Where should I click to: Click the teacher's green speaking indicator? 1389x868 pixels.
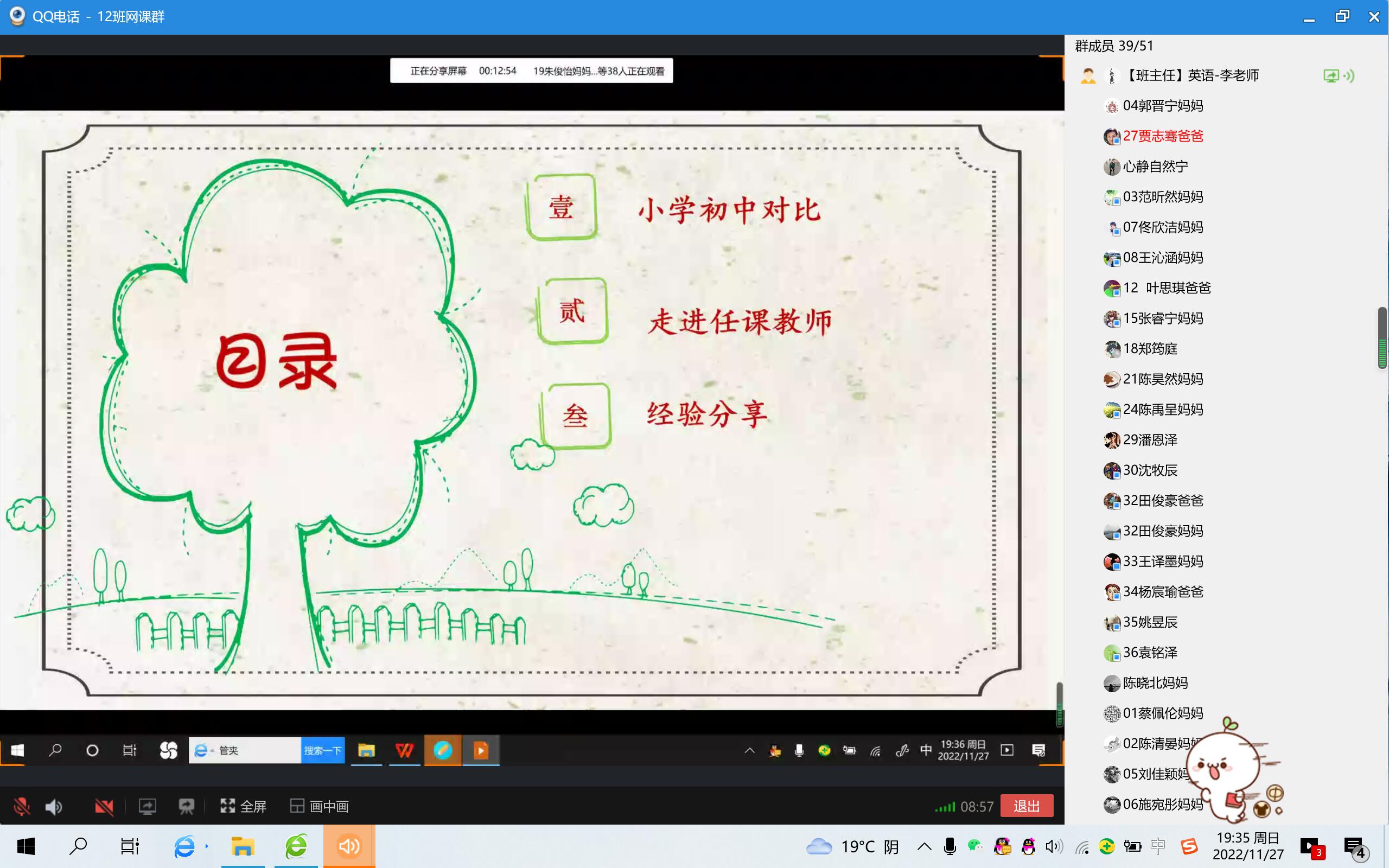coord(1349,76)
